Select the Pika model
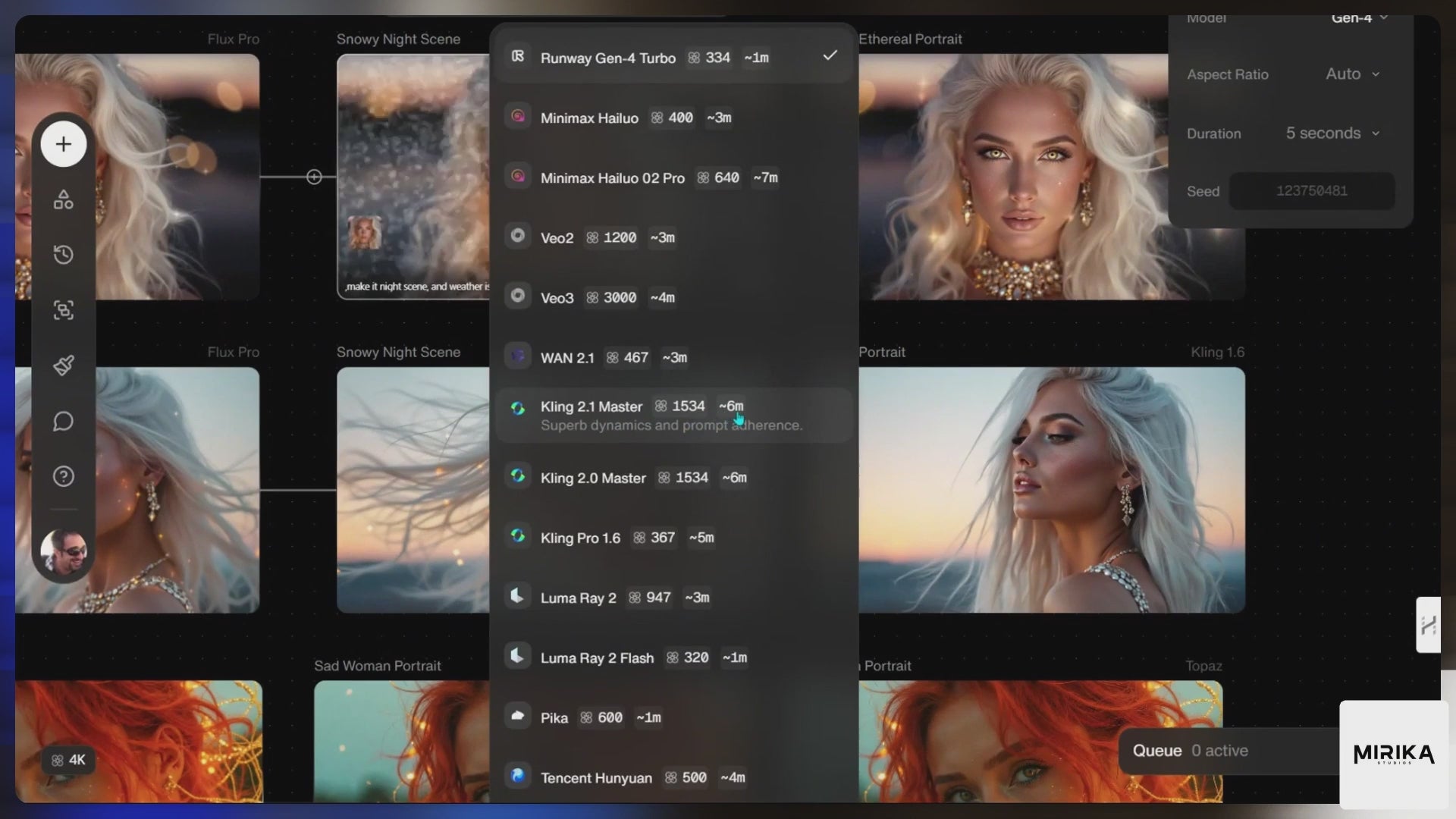Screen dimensions: 1456x819 pyautogui.click(x=673, y=717)
